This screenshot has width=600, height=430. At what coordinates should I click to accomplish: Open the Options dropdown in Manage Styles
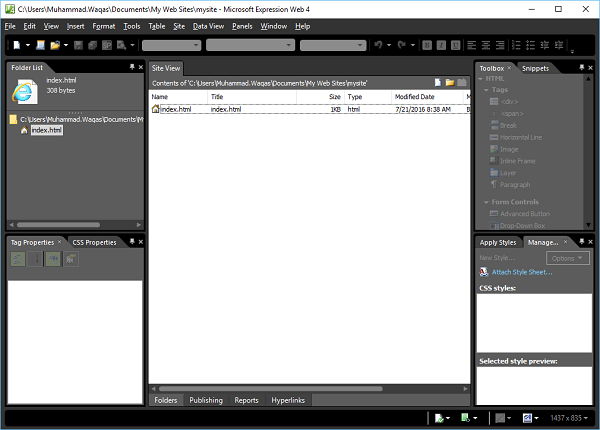(x=567, y=258)
